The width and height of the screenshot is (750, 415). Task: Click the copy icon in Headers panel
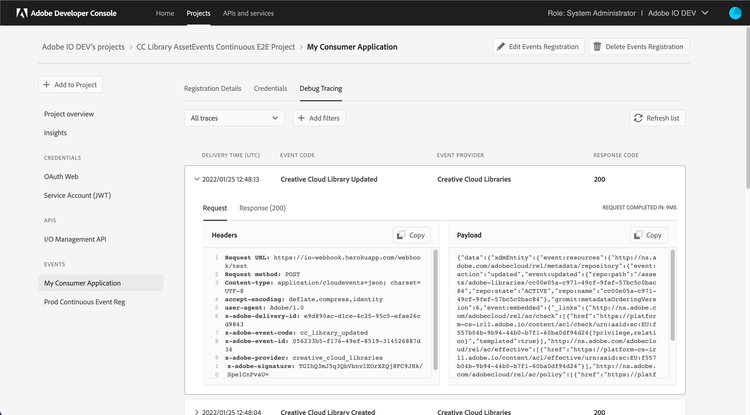(x=401, y=235)
